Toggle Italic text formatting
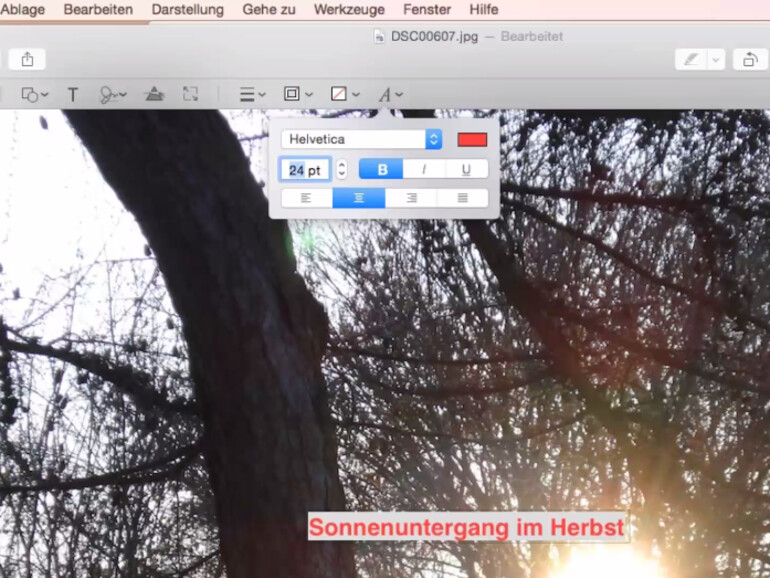770x578 pixels. click(424, 169)
